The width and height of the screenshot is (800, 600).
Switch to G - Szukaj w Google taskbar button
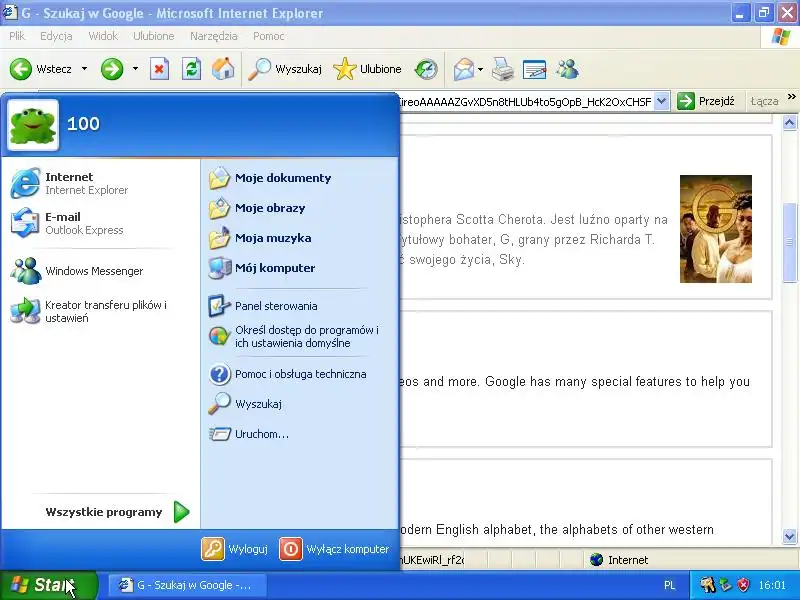(186, 585)
